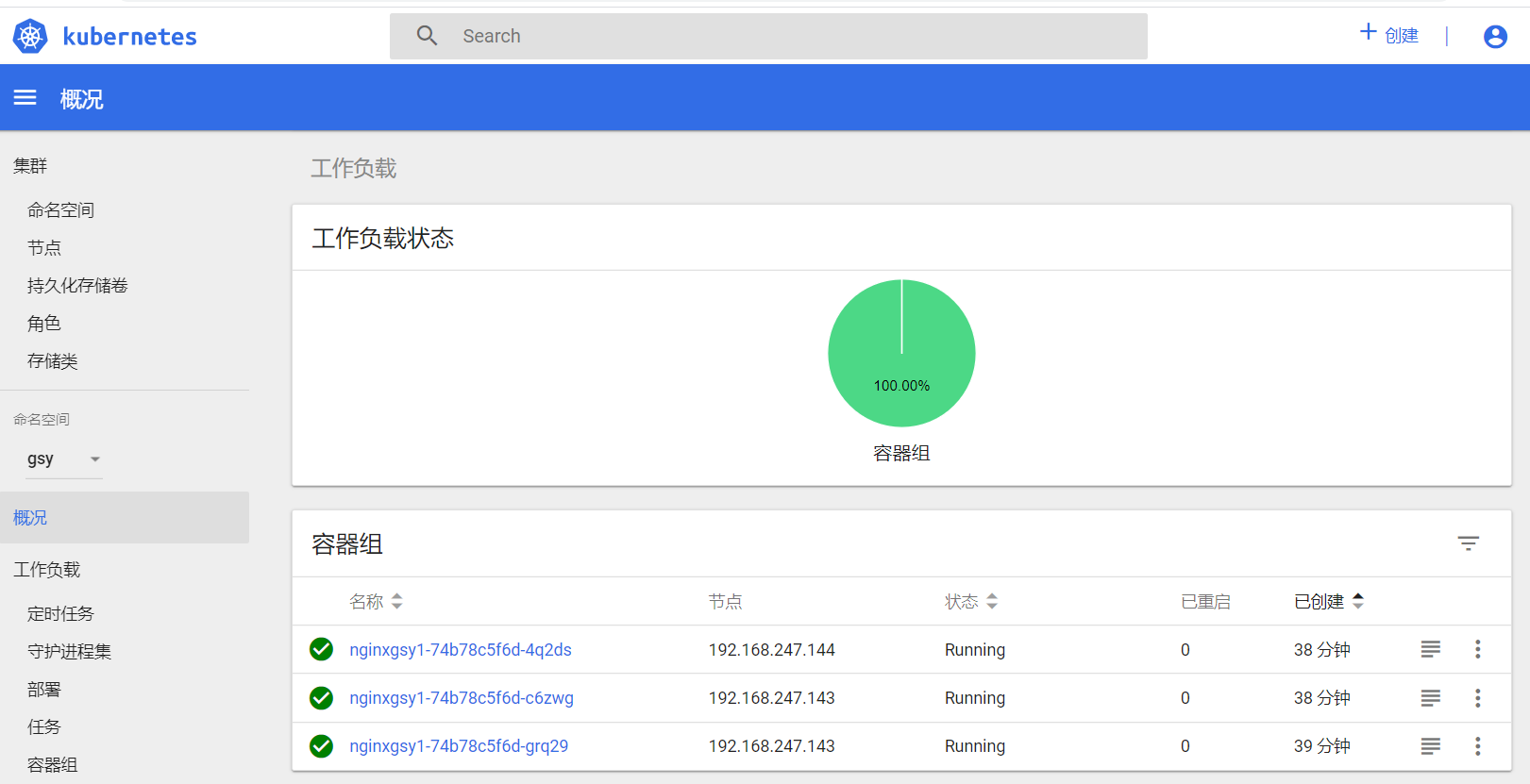The width and height of the screenshot is (1530, 784).
Task: Open 容器组 in the sidebar
Action: tap(53, 765)
